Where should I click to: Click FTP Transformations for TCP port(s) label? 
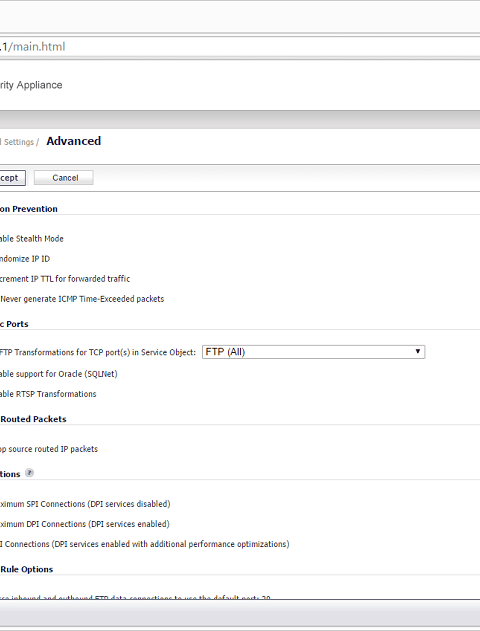[x=98, y=353]
